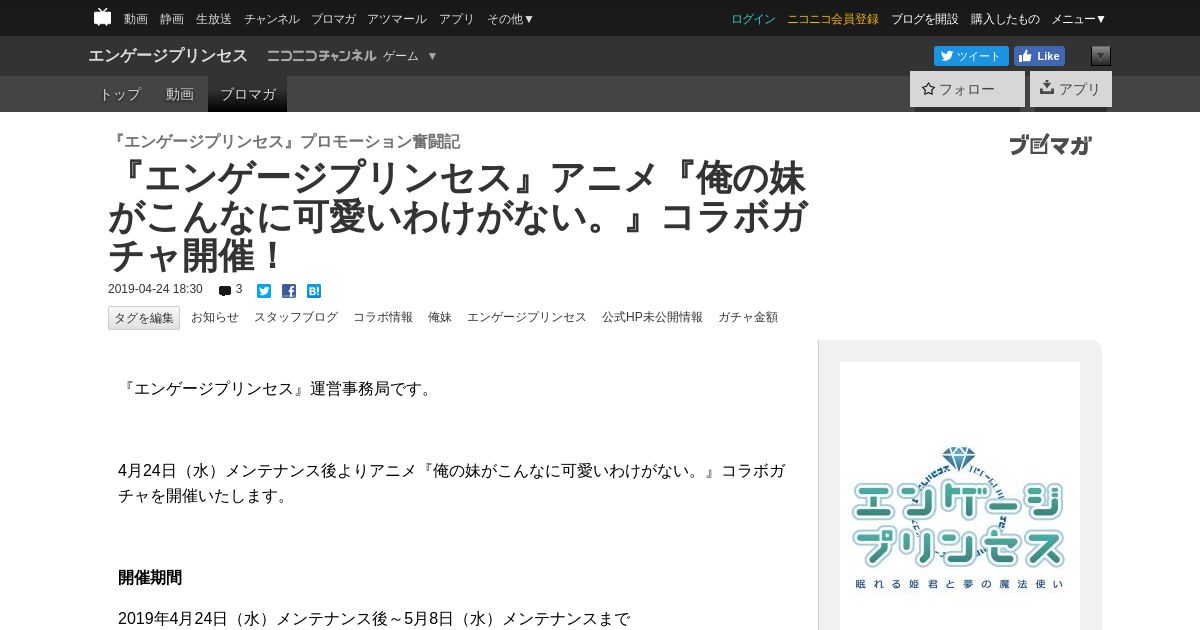Bookmark with Hatena B! icon

pyautogui.click(x=314, y=291)
